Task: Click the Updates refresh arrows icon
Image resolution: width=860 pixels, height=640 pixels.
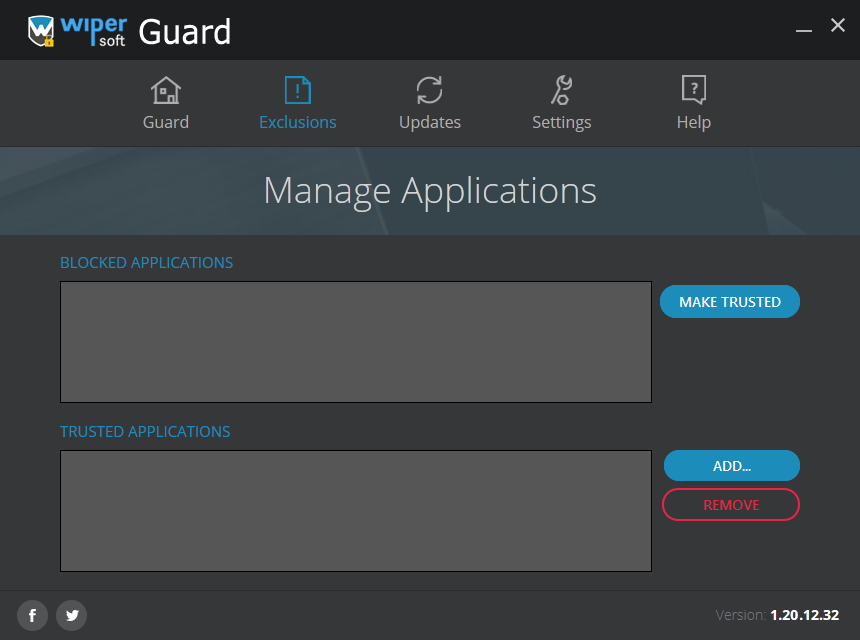Action: [x=429, y=90]
